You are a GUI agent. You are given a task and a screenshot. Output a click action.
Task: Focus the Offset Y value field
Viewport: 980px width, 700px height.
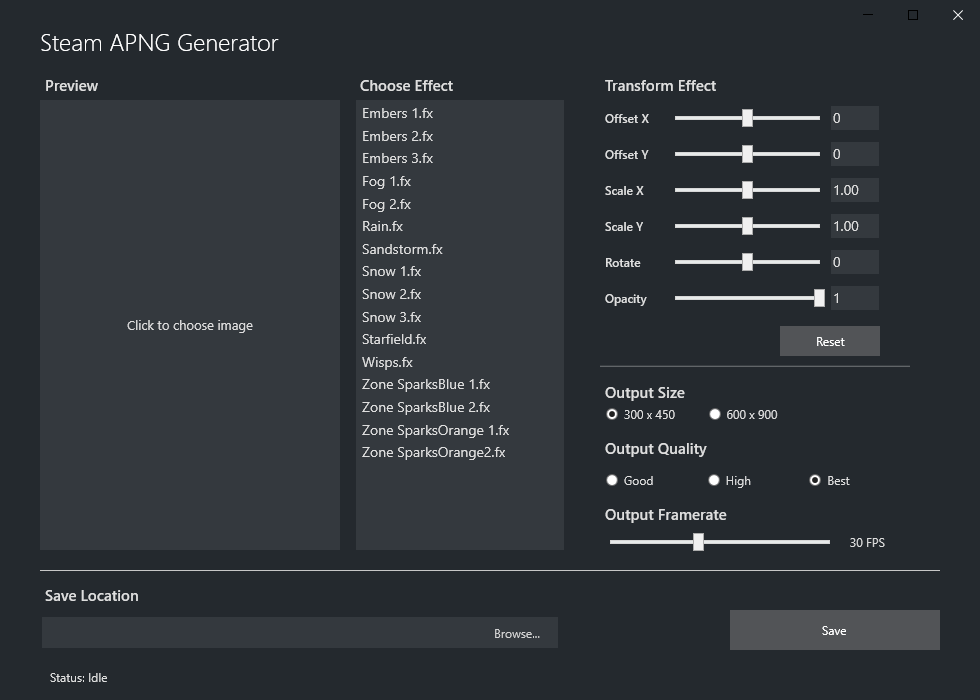coord(854,154)
